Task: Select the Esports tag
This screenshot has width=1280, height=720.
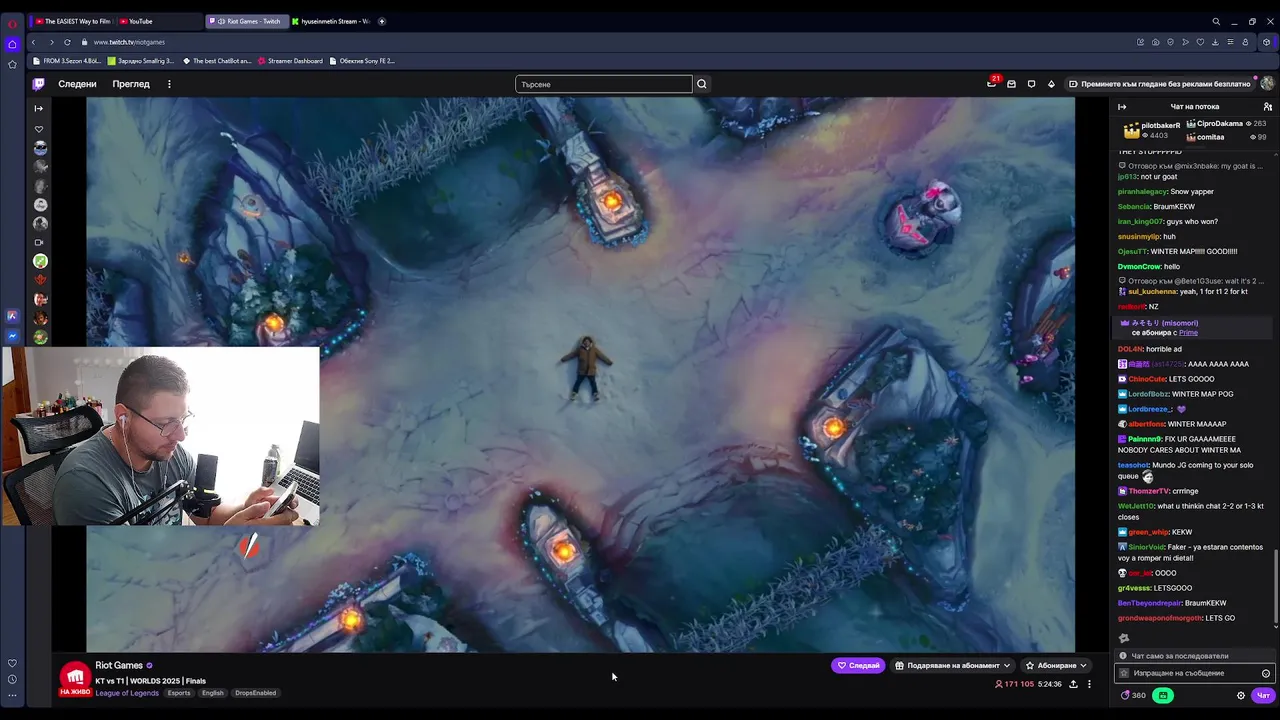Action: [x=179, y=693]
